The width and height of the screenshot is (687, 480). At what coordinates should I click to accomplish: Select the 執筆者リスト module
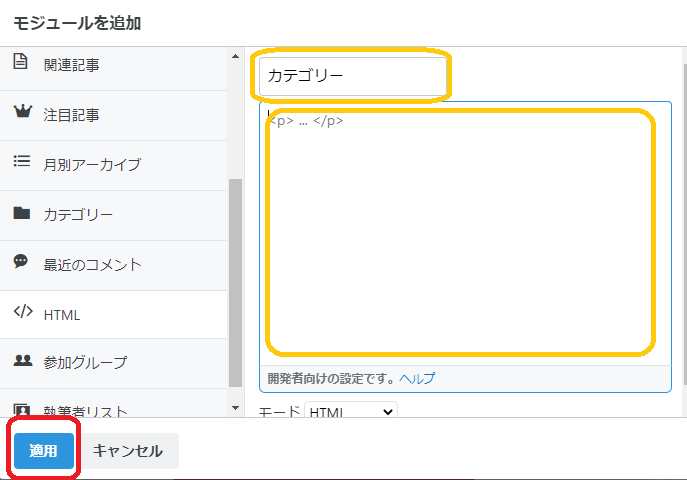pos(113,403)
